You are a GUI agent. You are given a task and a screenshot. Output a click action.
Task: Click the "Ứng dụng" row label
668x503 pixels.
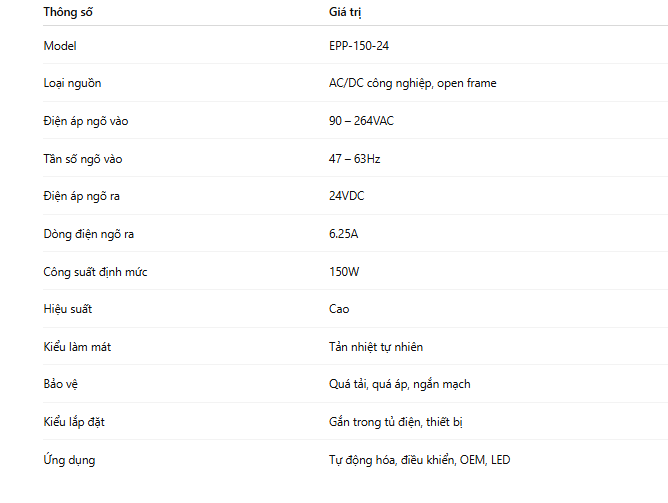point(70,460)
